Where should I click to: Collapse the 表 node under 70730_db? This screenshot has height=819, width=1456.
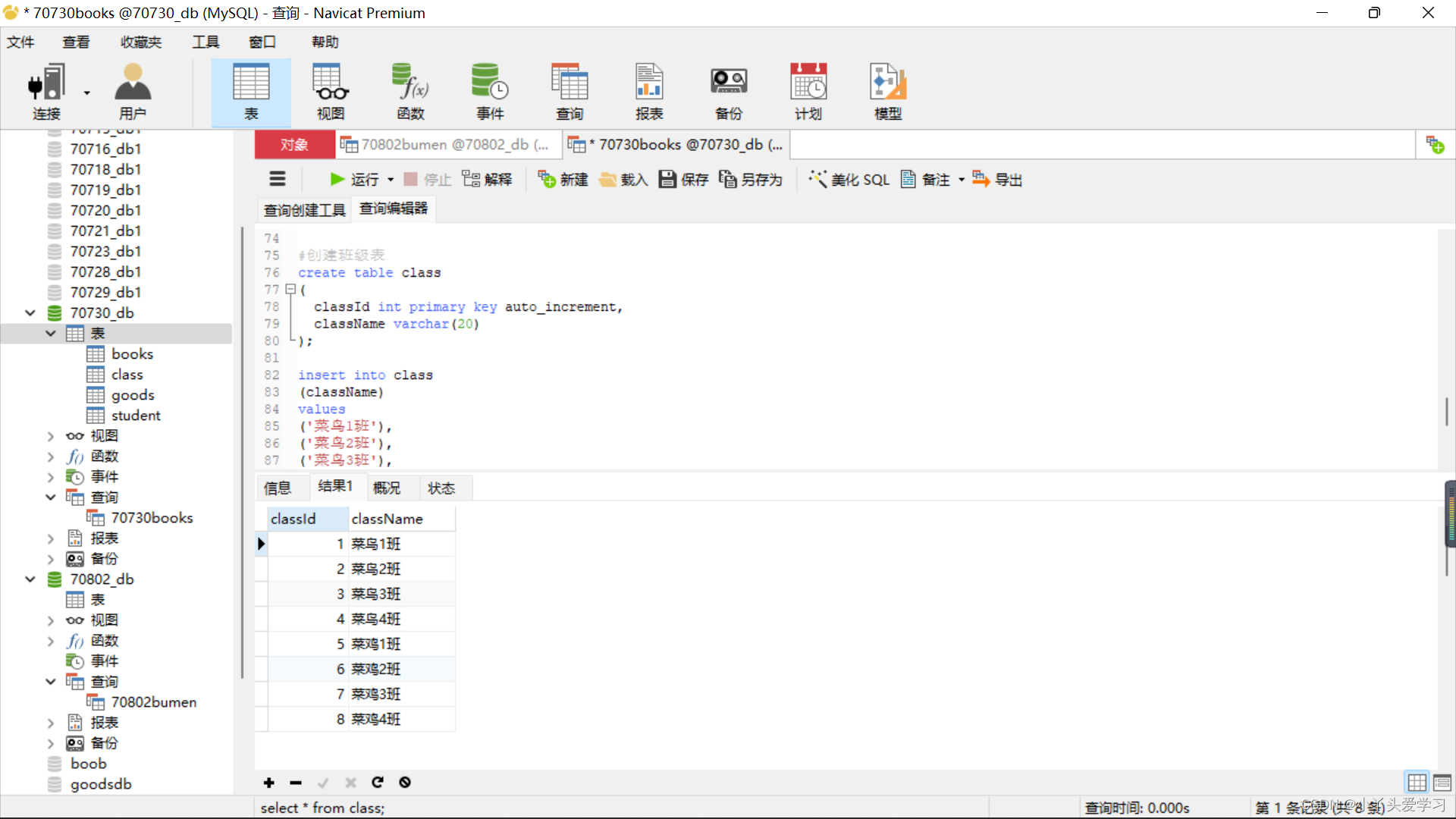[51, 333]
